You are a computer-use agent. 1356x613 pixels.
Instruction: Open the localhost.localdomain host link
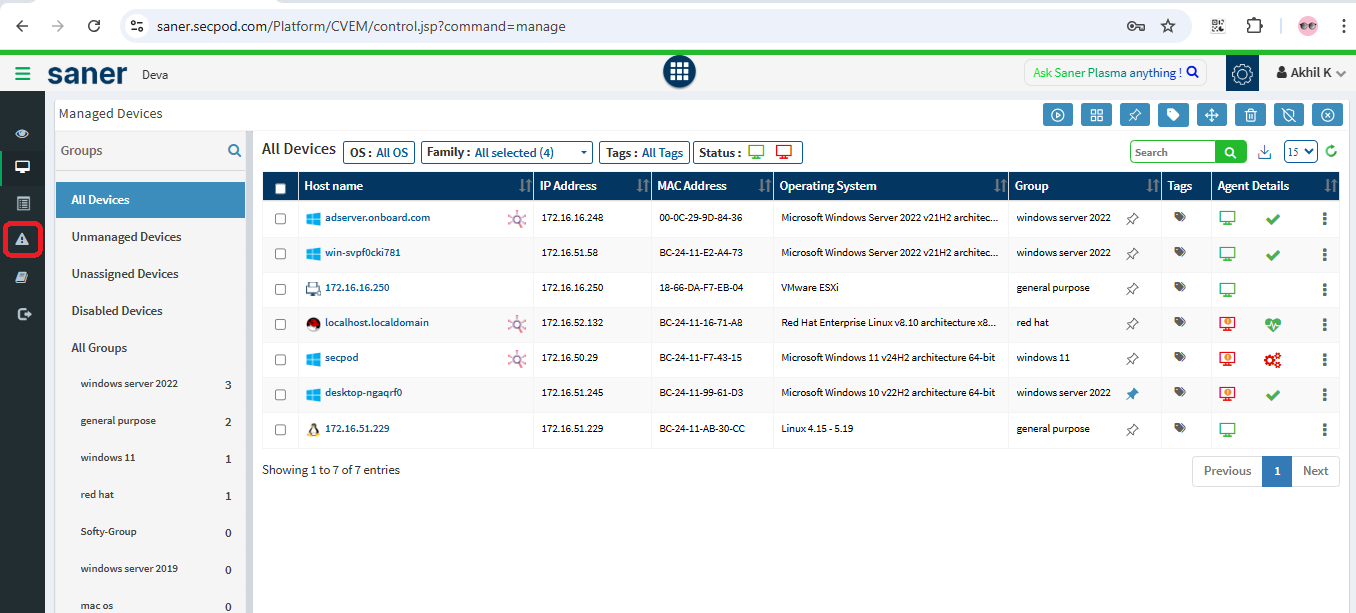(x=377, y=323)
